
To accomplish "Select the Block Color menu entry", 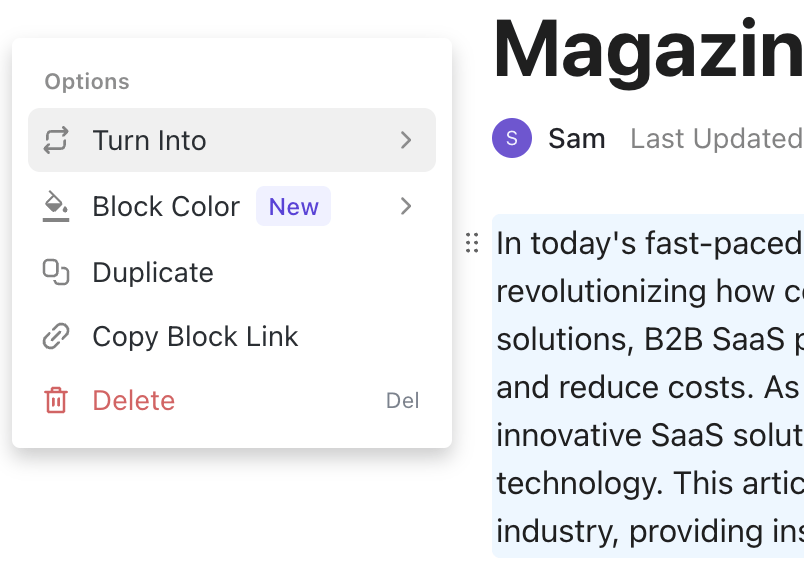I will click(166, 207).
